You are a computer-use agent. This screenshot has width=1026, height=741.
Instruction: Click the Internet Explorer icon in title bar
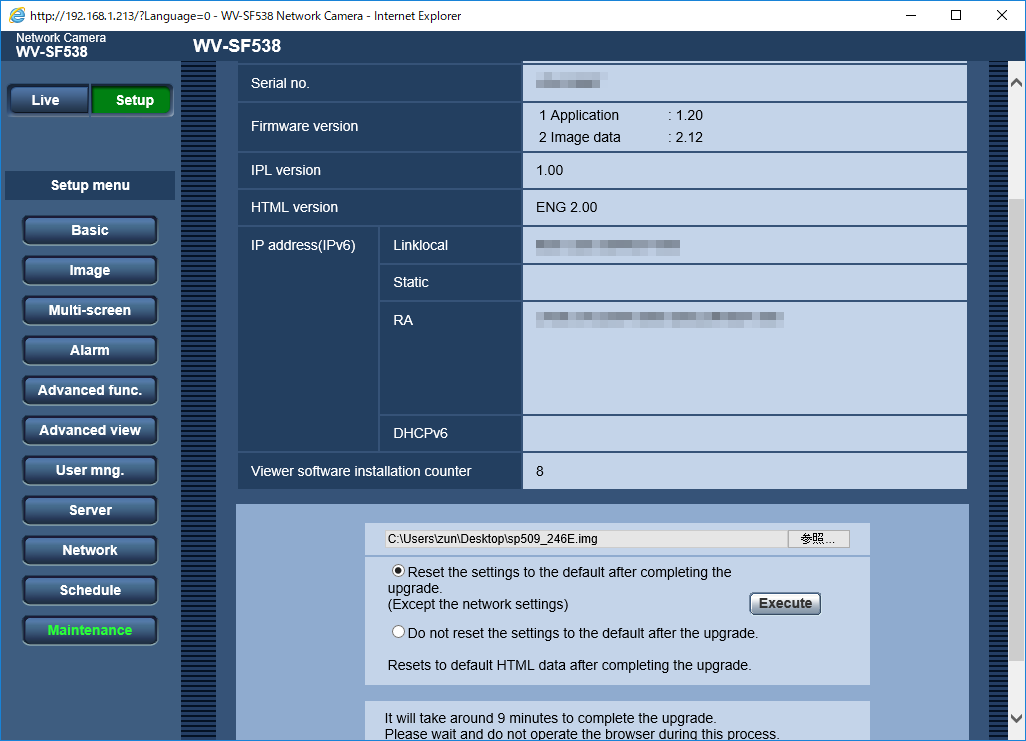pos(17,15)
